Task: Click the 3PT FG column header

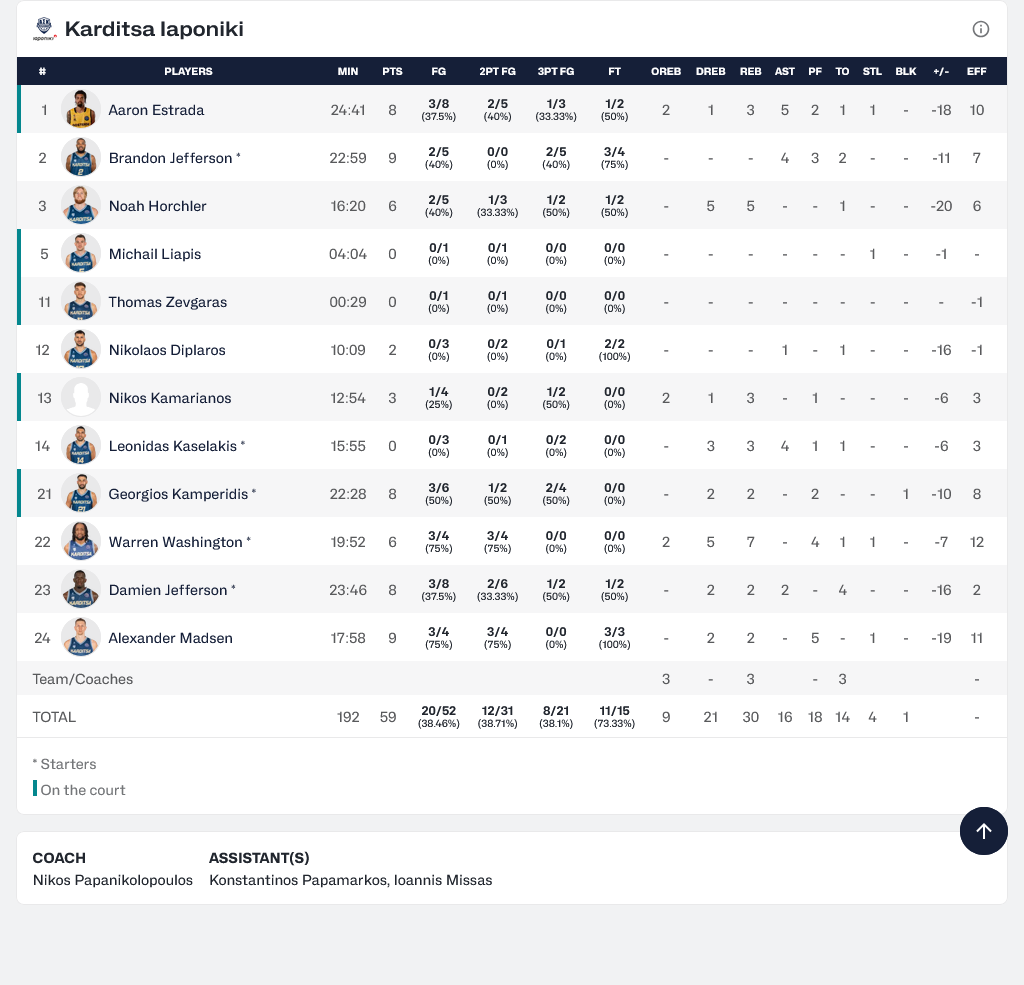Action: pos(556,71)
